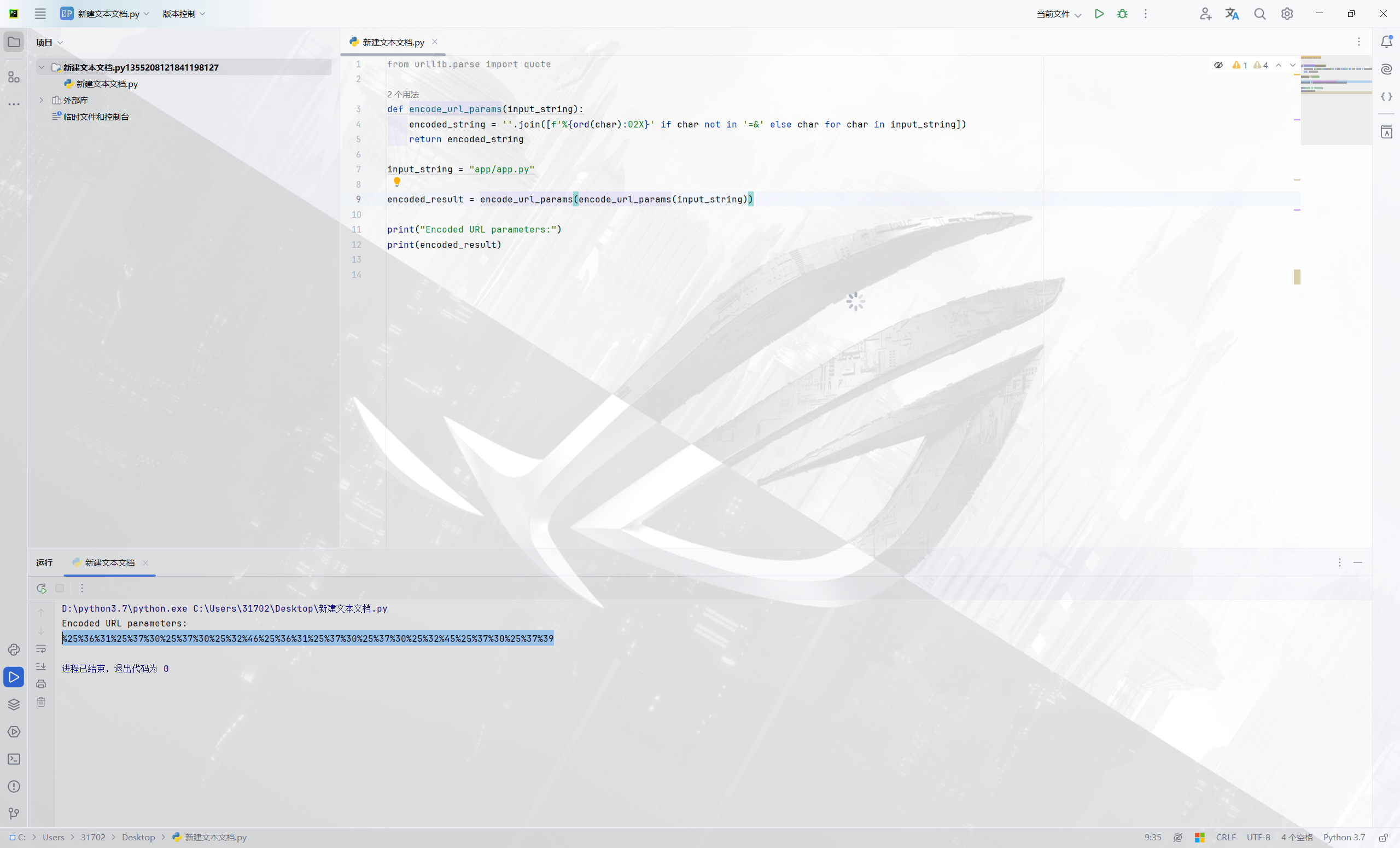Open Run panel options menu
This screenshot has width=1400, height=848.
point(1340,562)
